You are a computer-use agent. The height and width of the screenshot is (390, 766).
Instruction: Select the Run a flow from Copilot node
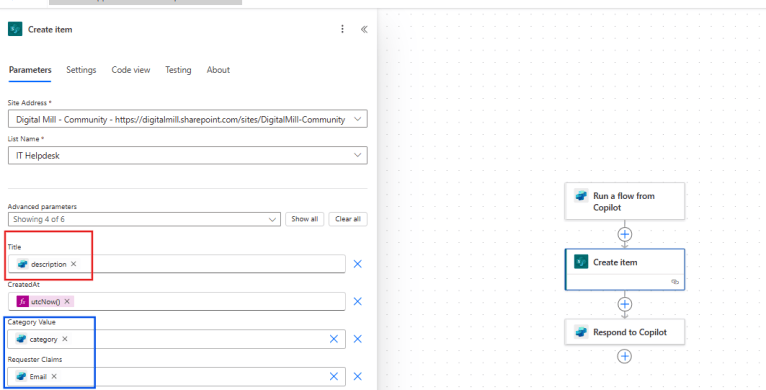[625, 201]
